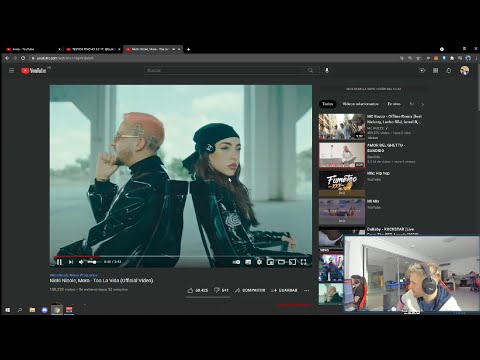Viewport: 480px width, 360px height.
Task: Switch to the second browser tab
Action: coord(93,49)
